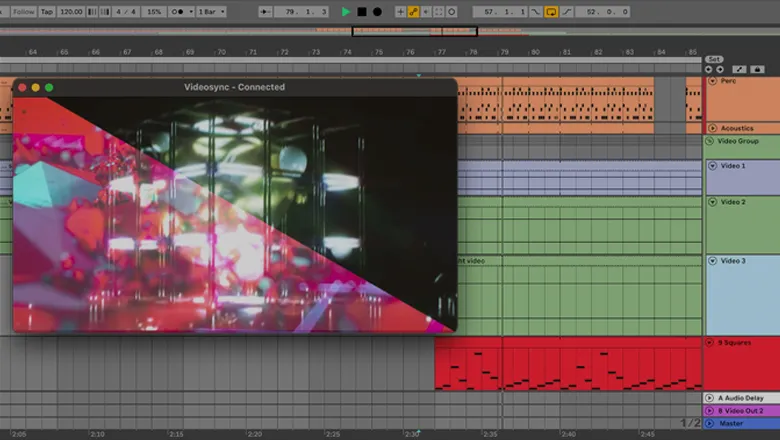The width and height of the screenshot is (780, 440).
Task: Toggle the Follow button
Action: pyautogui.click(x=23, y=11)
